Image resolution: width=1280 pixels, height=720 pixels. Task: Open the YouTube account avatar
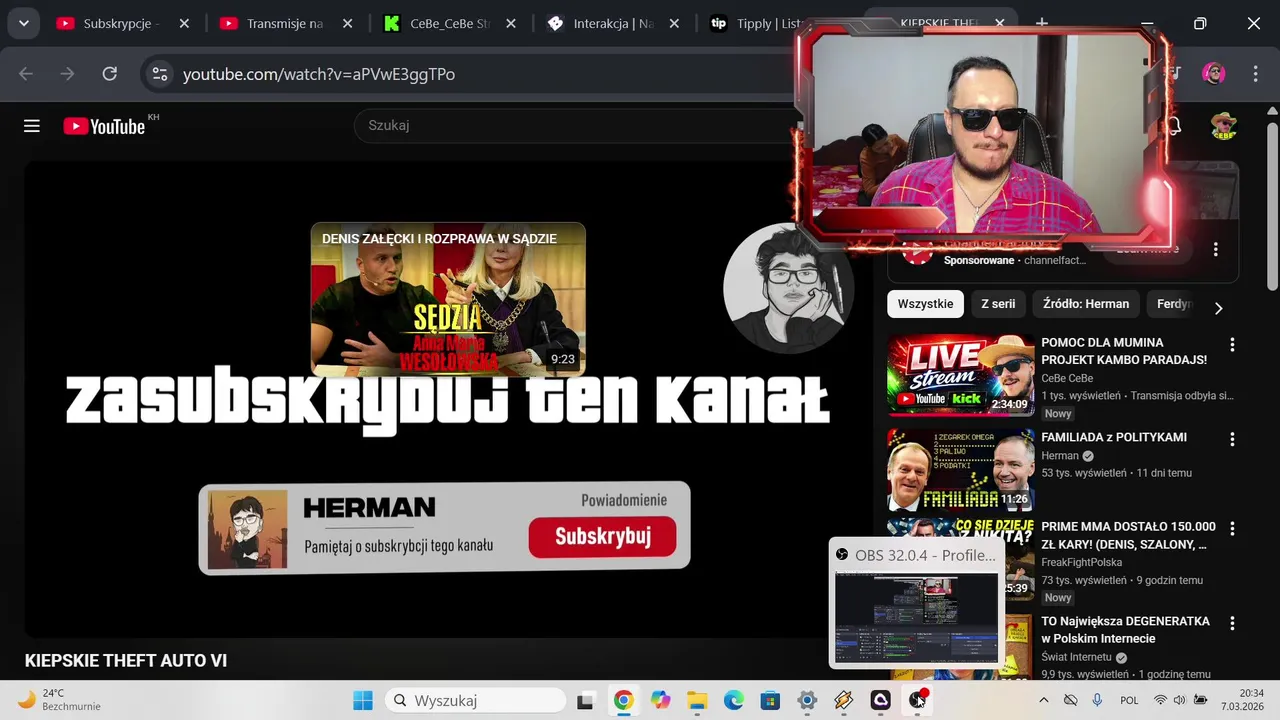(1223, 126)
